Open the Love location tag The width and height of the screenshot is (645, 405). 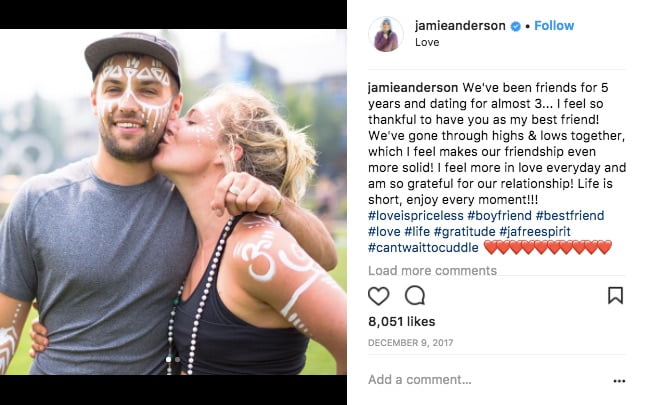427,42
